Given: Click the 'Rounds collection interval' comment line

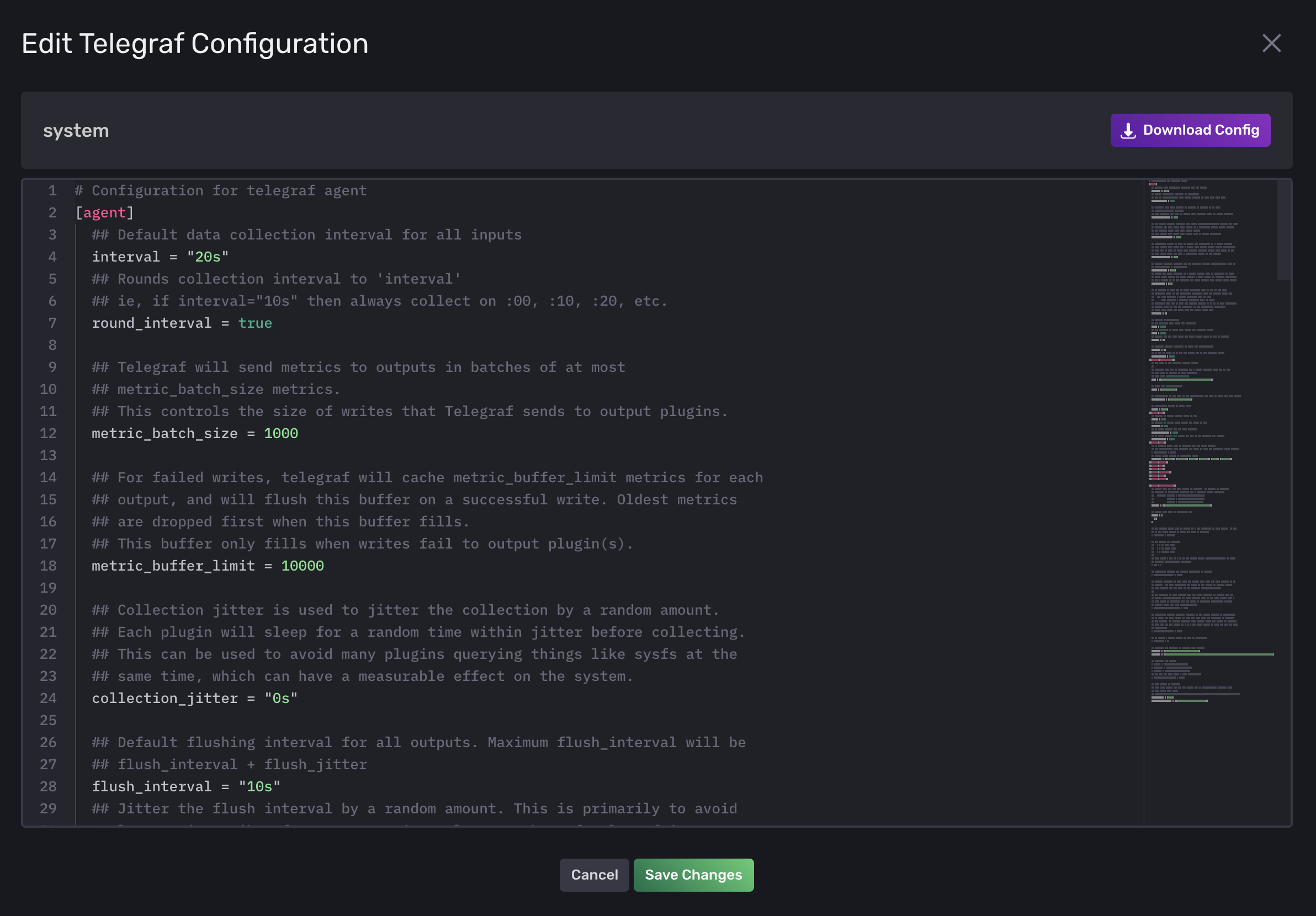Looking at the screenshot, I should point(276,279).
